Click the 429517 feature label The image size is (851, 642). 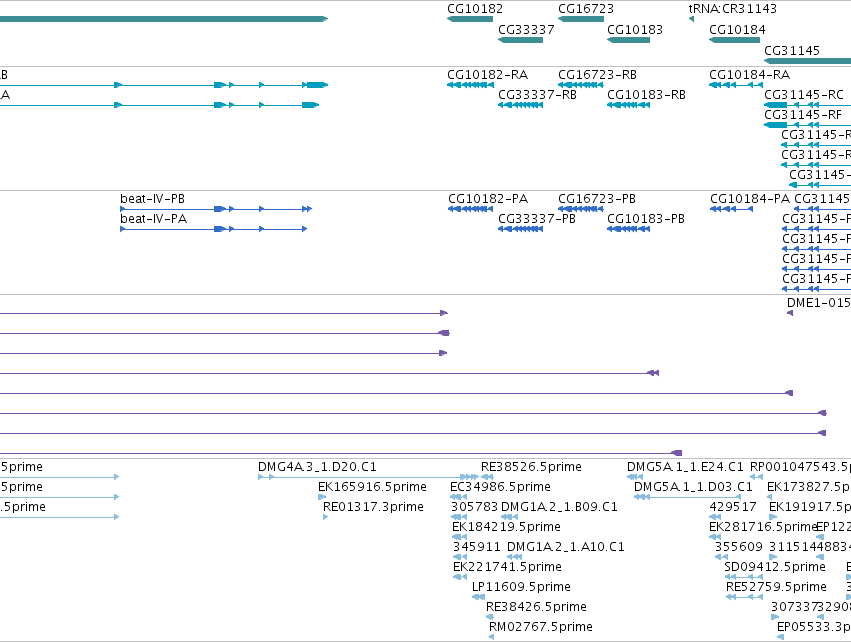coord(733,507)
